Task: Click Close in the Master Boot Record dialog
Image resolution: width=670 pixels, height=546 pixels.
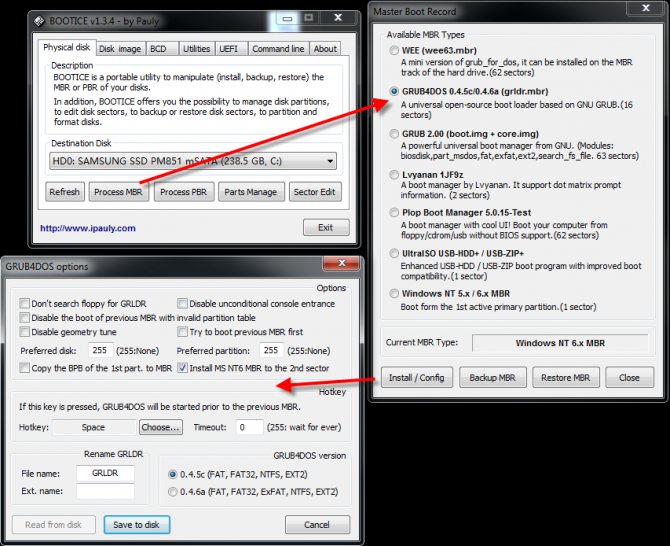Action: (x=629, y=377)
